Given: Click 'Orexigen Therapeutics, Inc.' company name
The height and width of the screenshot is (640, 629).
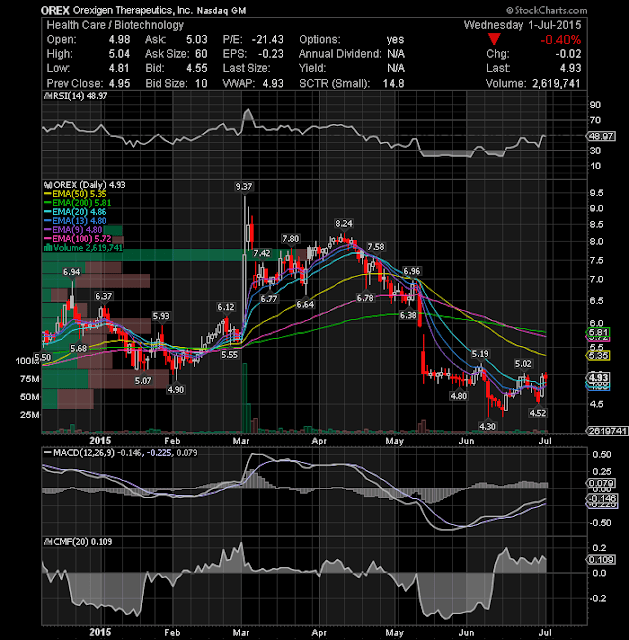Looking at the screenshot, I should [x=132, y=10].
